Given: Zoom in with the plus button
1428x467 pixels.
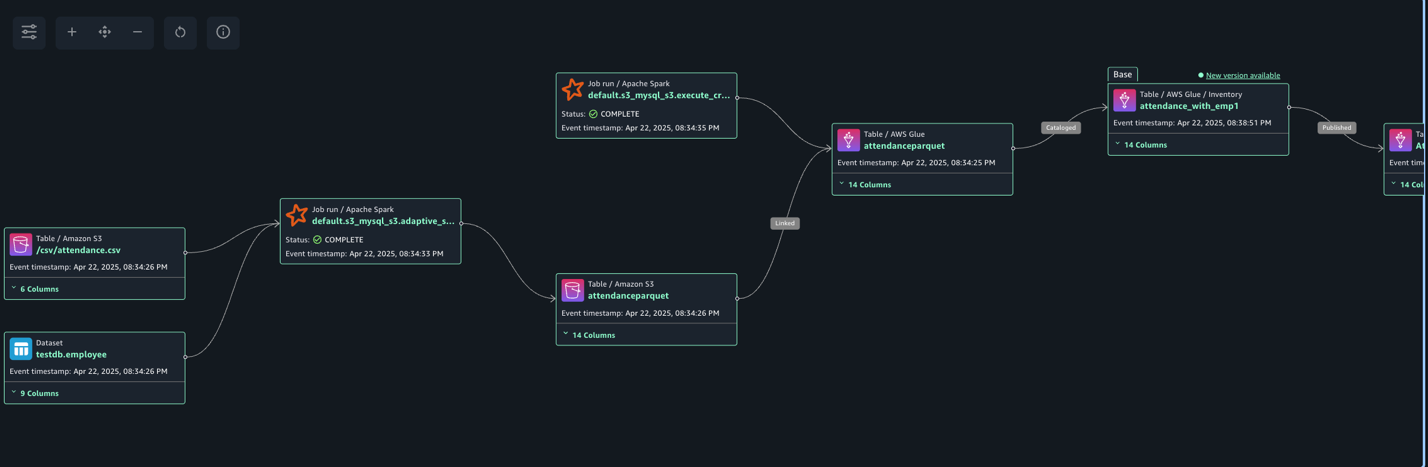Looking at the screenshot, I should (72, 32).
